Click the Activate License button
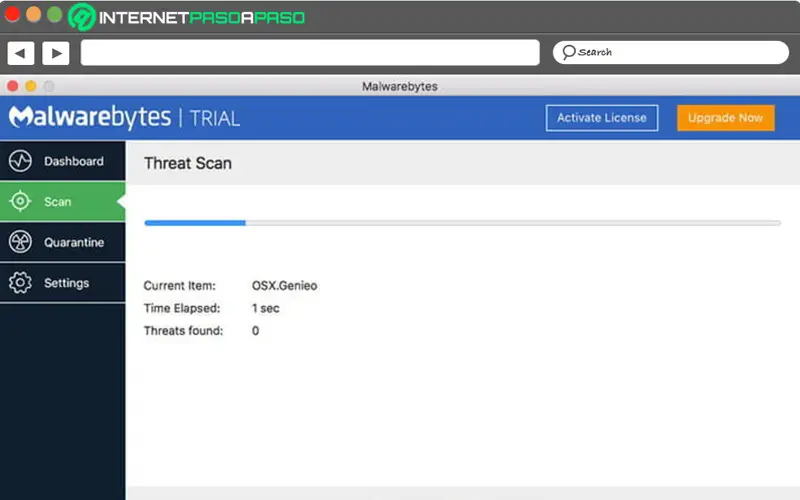The height and width of the screenshot is (500, 800). click(602, 118)
